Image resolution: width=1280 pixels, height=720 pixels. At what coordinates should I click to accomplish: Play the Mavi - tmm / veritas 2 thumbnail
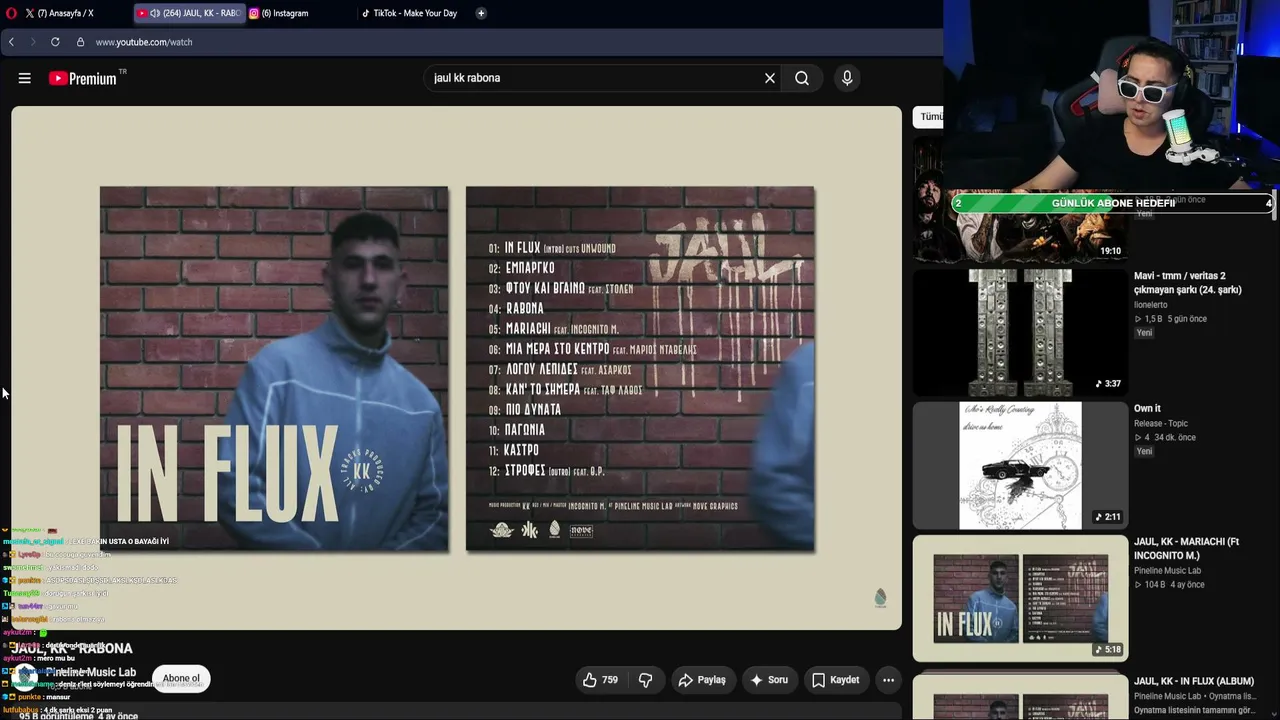pos(1020,332)
